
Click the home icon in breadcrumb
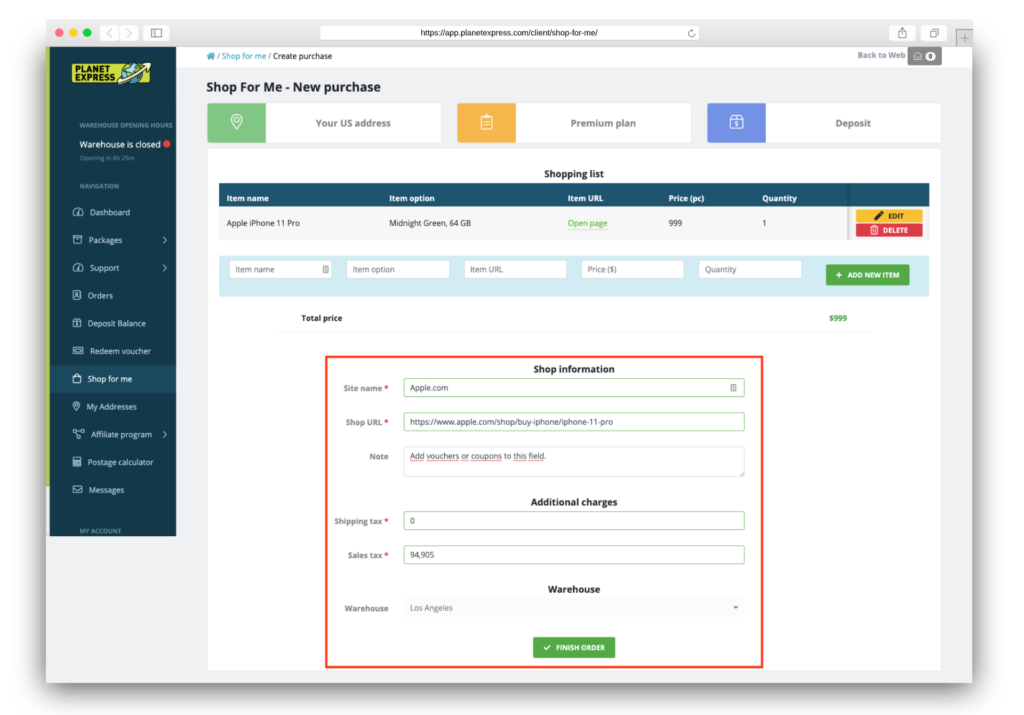point(210,56)
